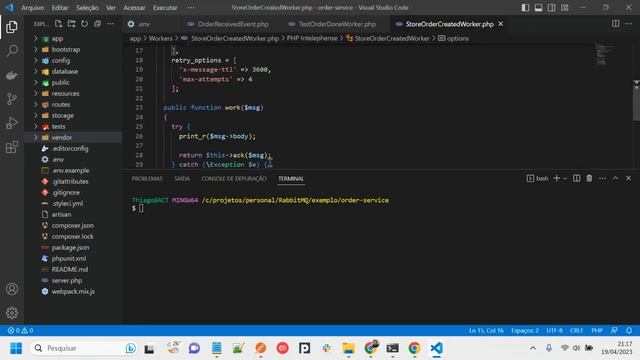Click the CRLF line ending status item
The width and height of the screenshot is (640, 360).
[x=576, y=330]
